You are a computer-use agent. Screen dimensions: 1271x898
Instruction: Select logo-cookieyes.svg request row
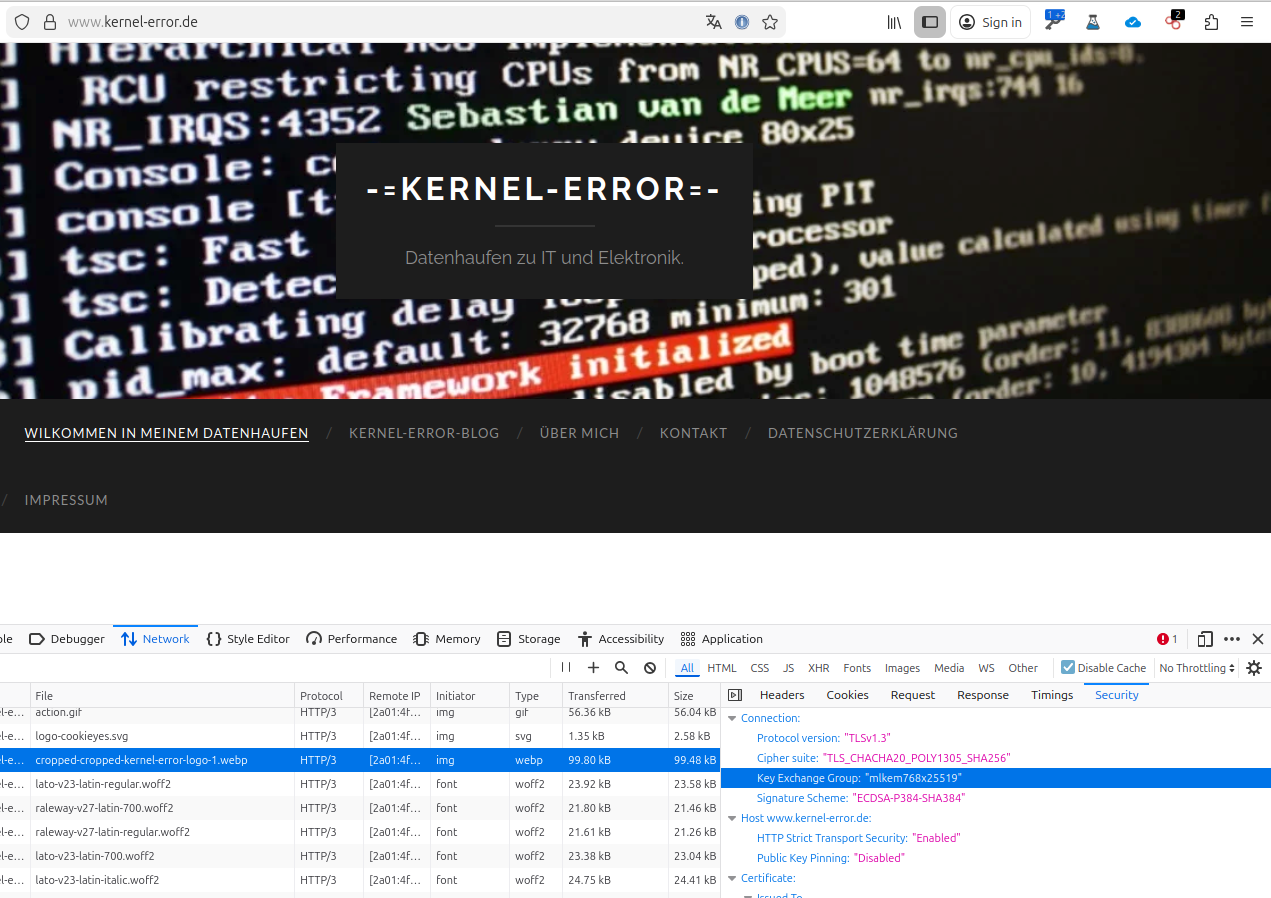coord(82,736)
